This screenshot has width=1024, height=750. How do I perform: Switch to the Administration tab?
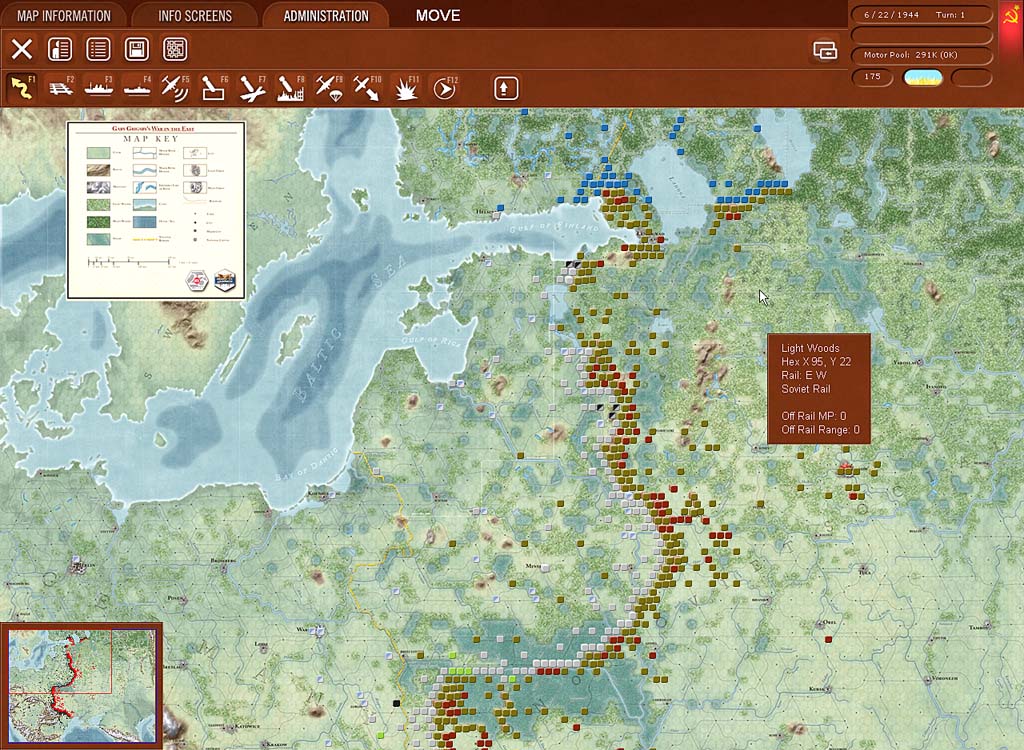tap(326, 16)
